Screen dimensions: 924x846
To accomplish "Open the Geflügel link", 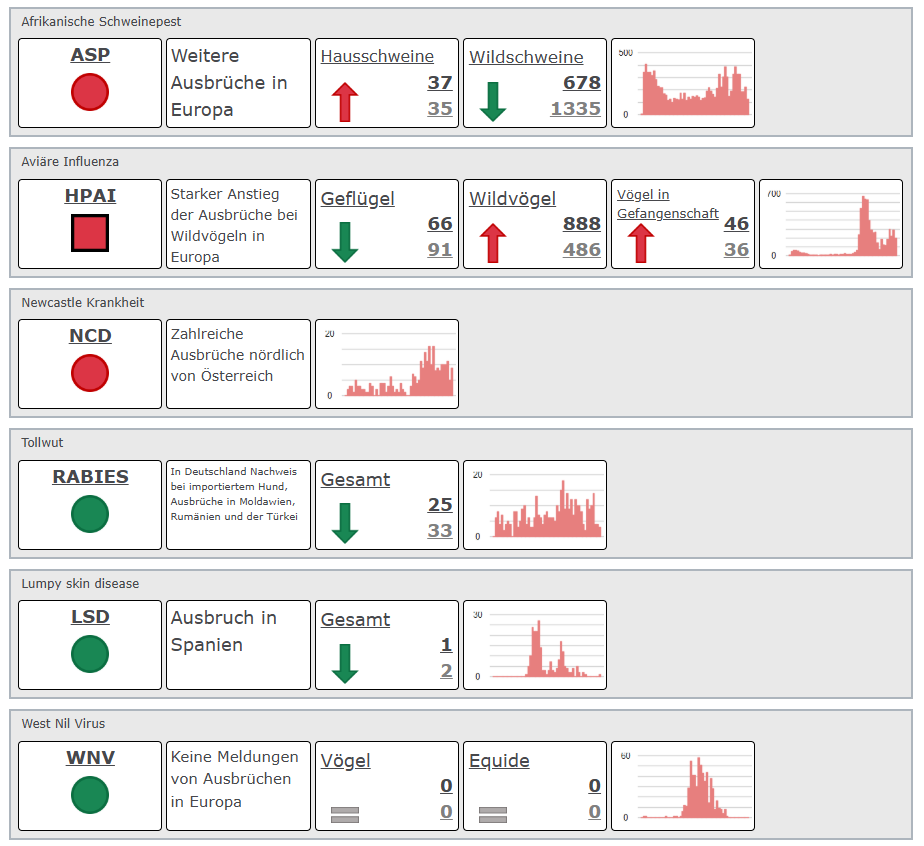I will [x=357, y=199].
